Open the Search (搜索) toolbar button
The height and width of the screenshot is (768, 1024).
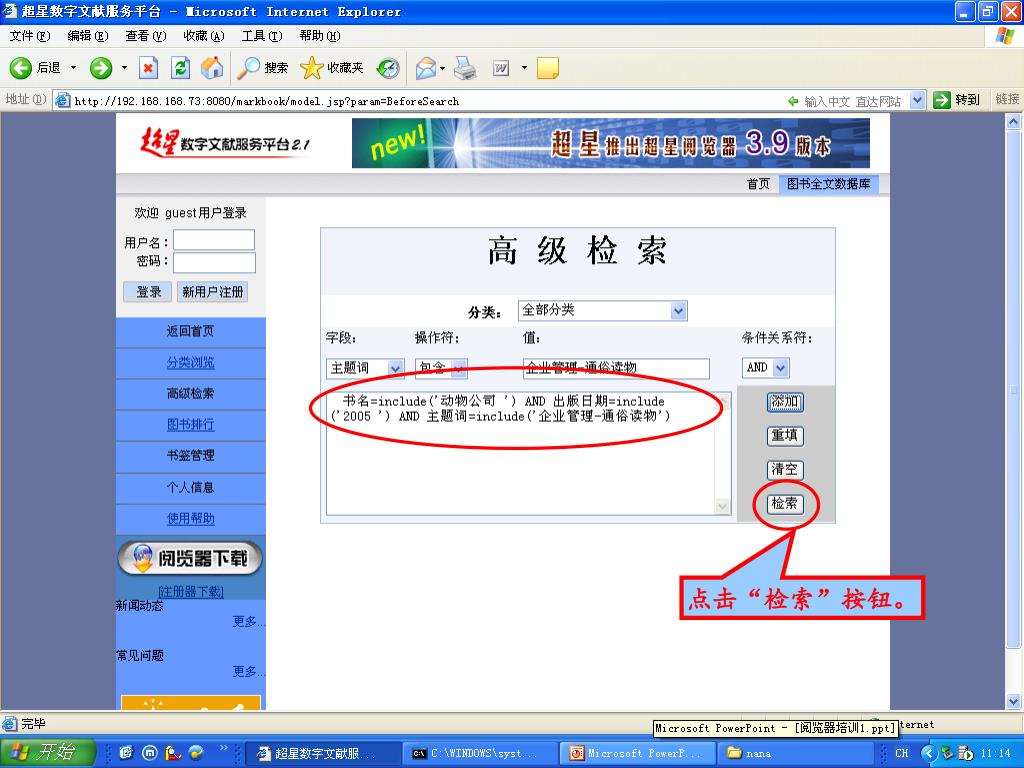(x=263, y=67)
